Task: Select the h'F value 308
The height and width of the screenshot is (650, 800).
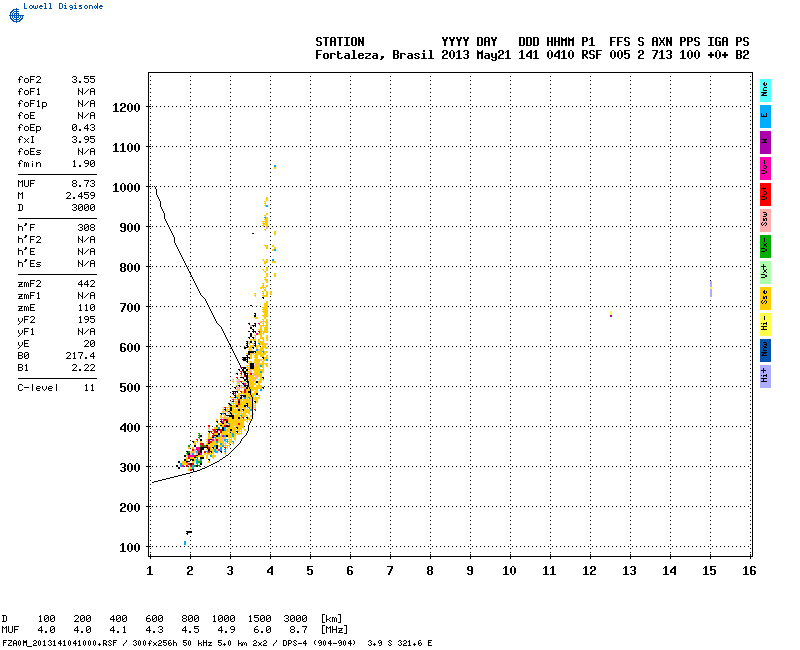Action: [86, 228]
